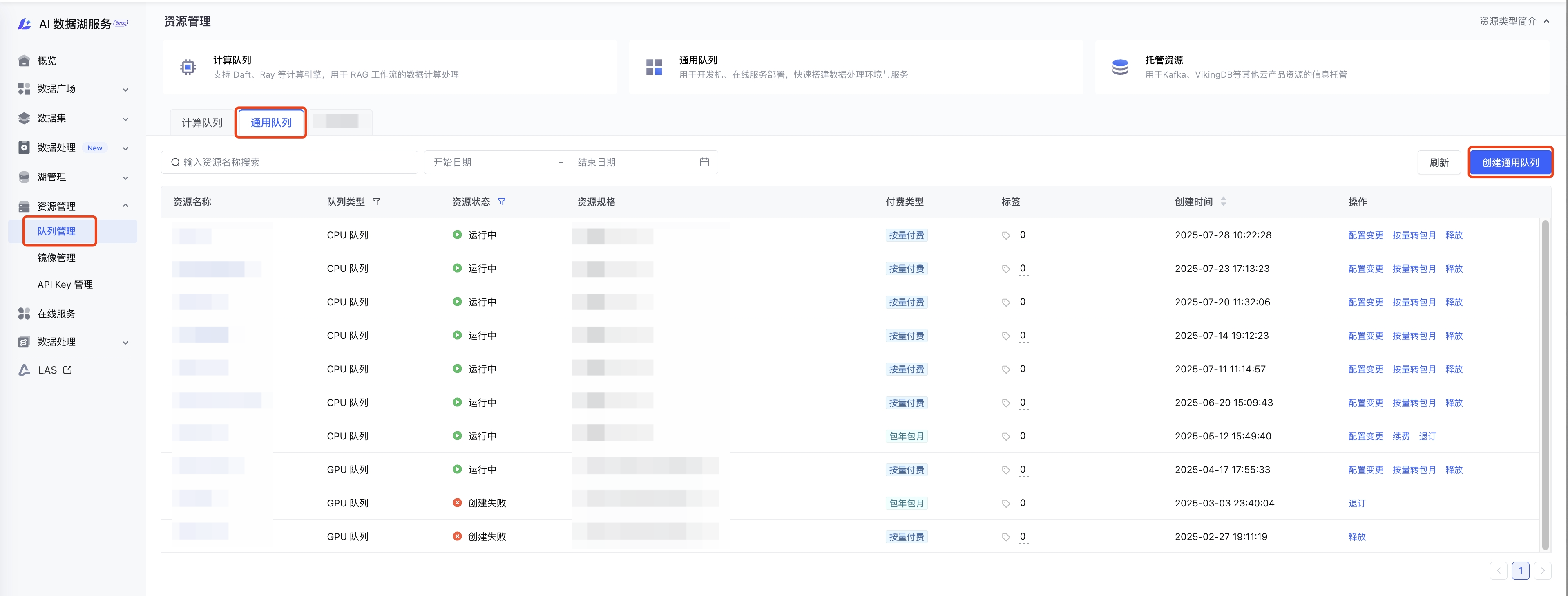The height and width of the screenshot is (596, 1568).
Task: Expand the Lake Management sidebar menu
Action: pos(125,178)
